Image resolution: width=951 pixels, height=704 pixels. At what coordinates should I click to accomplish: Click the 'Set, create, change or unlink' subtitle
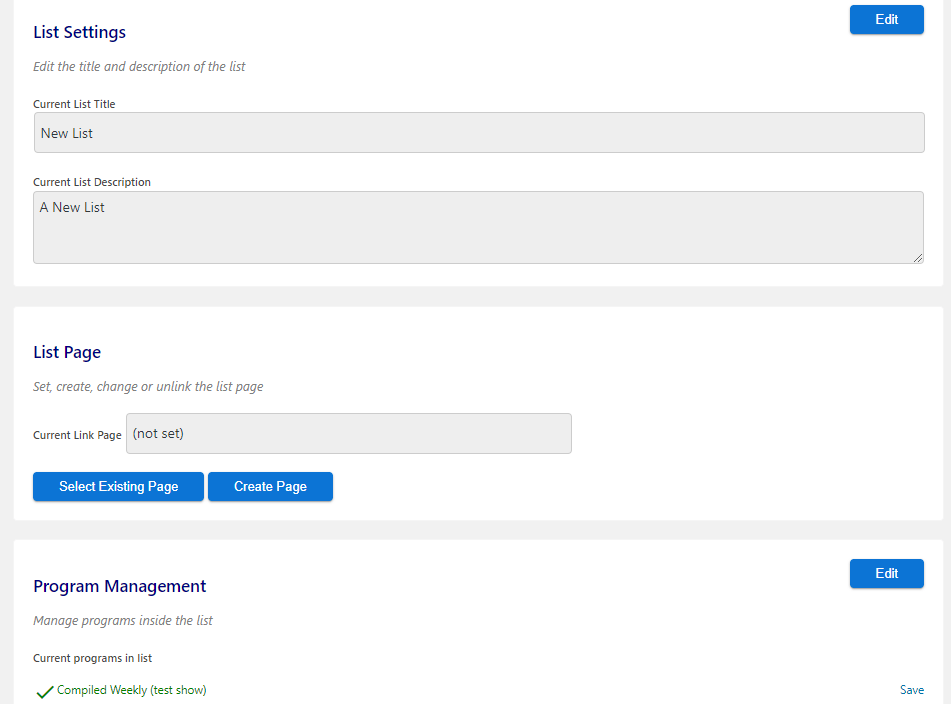pos(148,386)
